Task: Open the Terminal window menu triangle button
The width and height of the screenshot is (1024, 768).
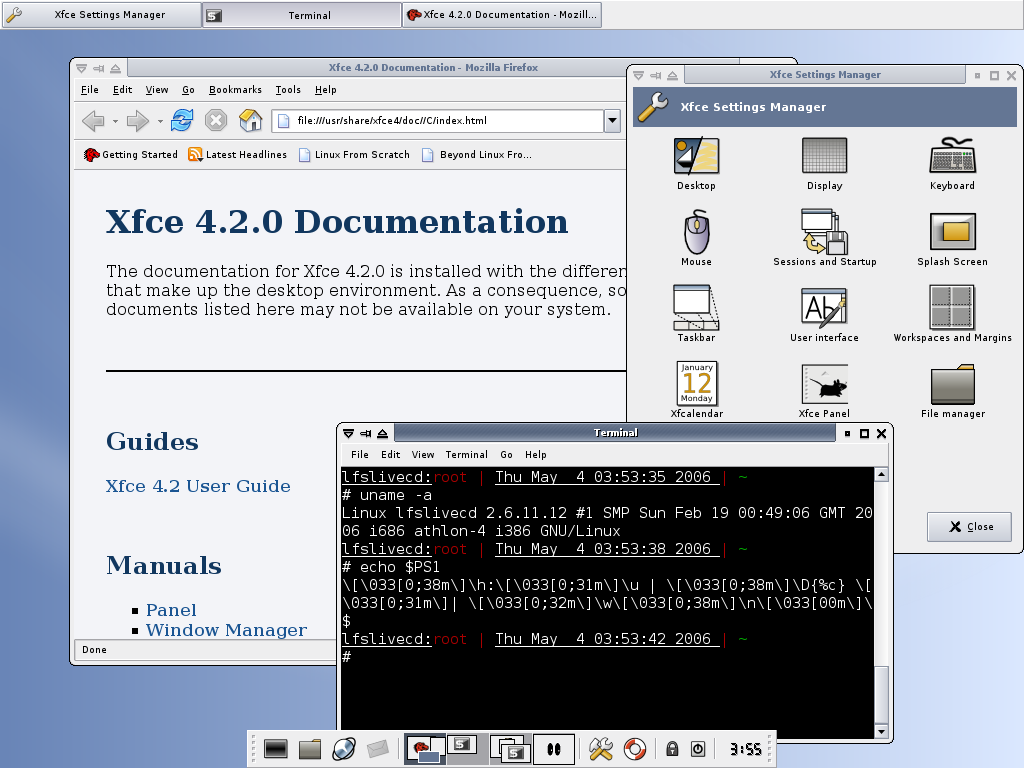Action: [x=349, y=434]
